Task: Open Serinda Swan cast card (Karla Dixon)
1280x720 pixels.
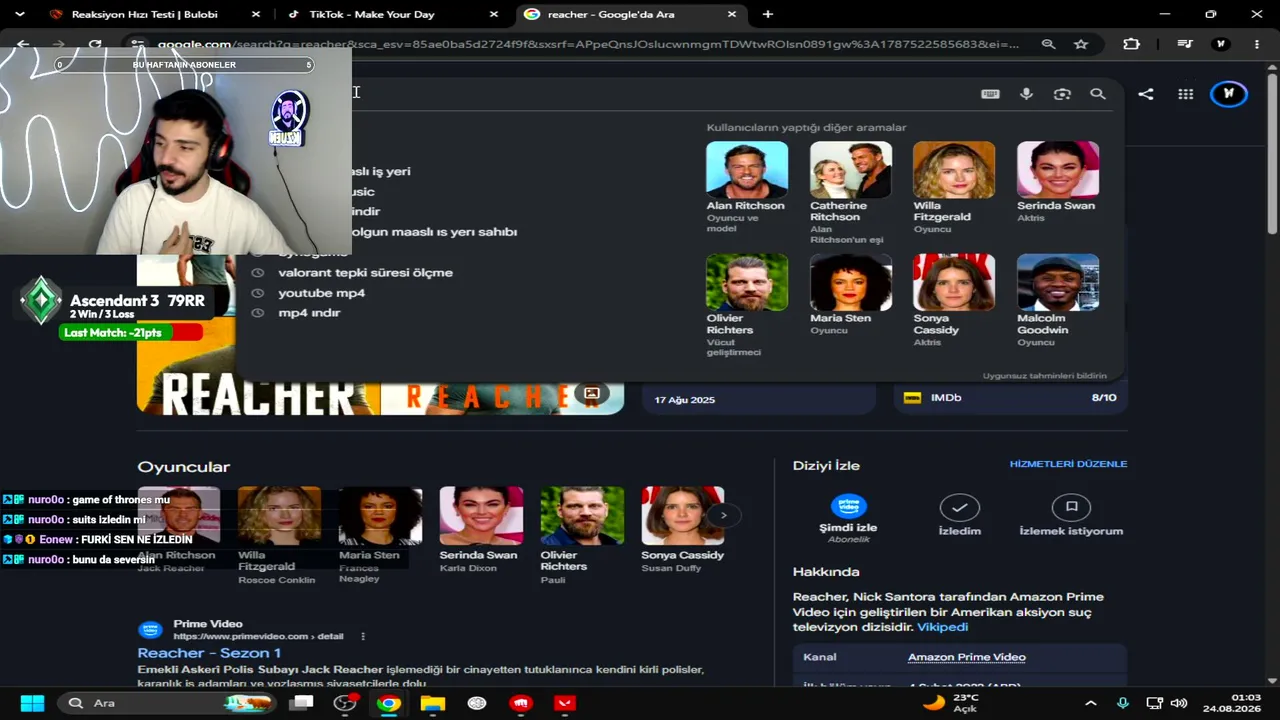Action: 480,530
